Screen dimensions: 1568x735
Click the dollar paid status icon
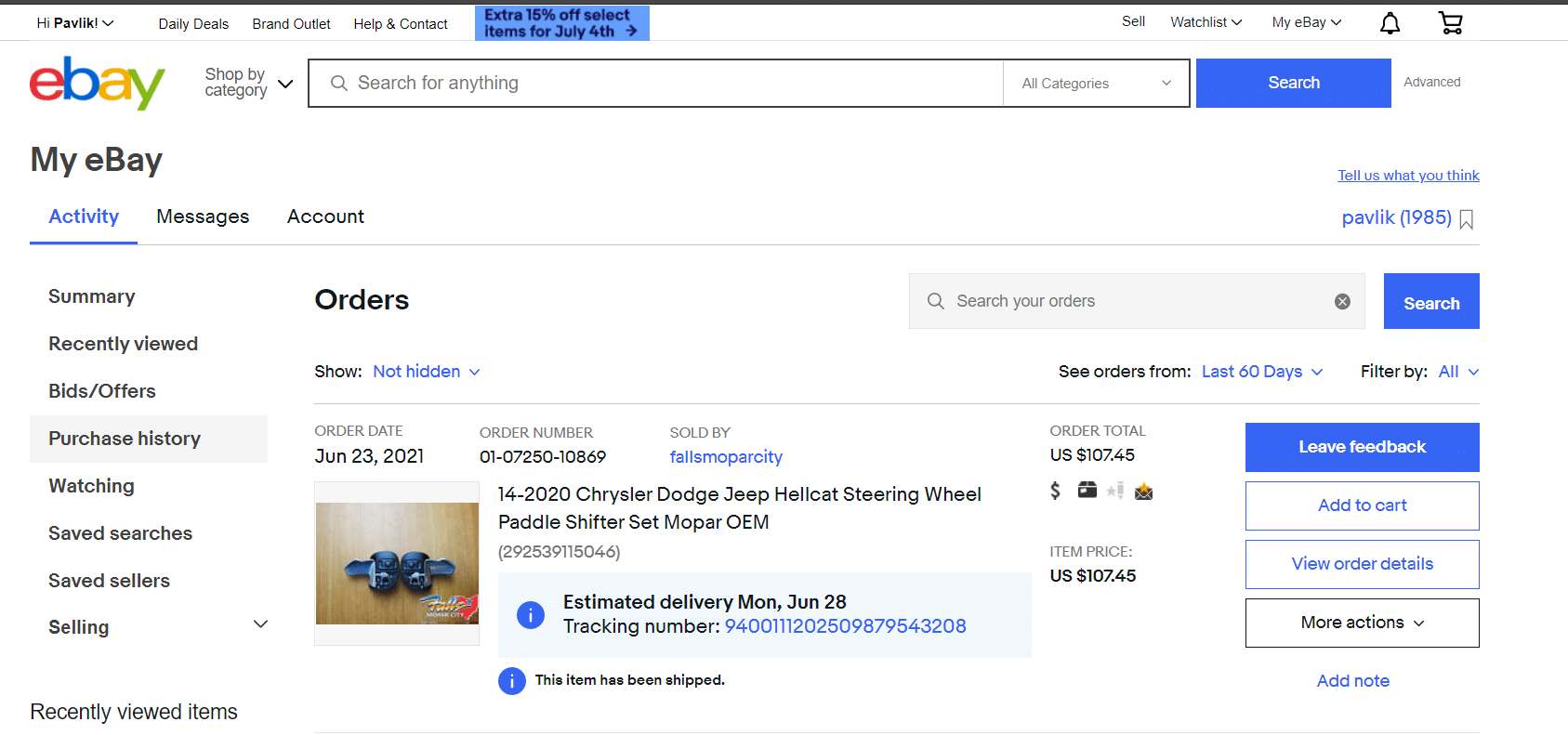point(1055,491)
